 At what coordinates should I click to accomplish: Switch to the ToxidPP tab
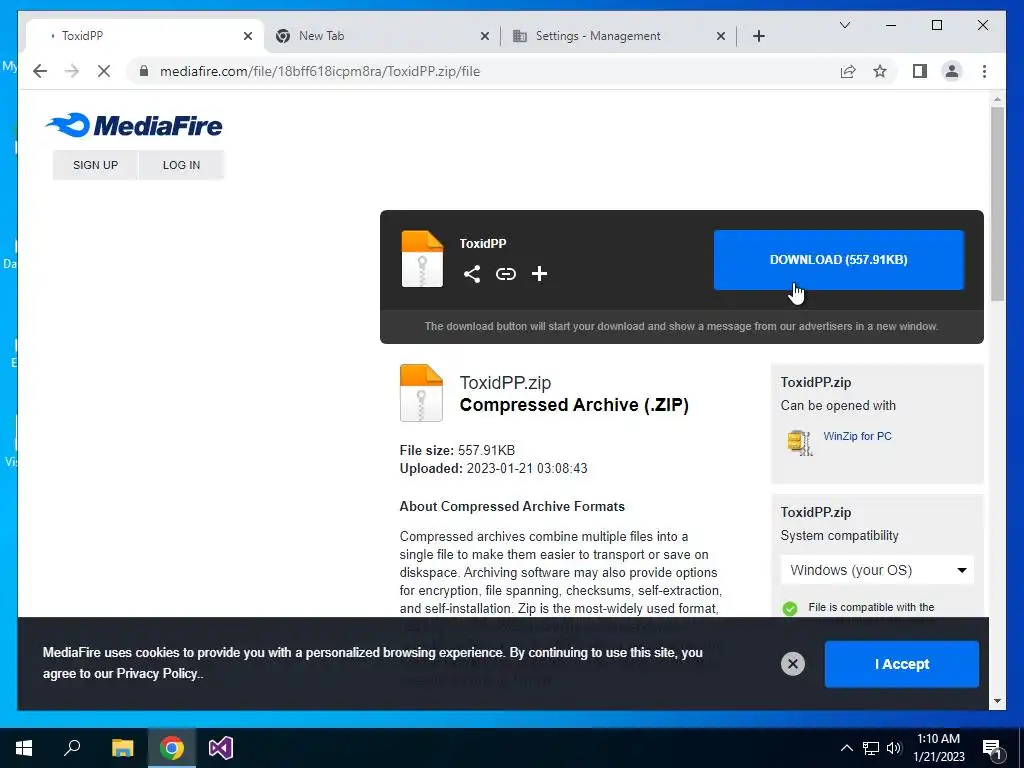(x=145, y=36)
